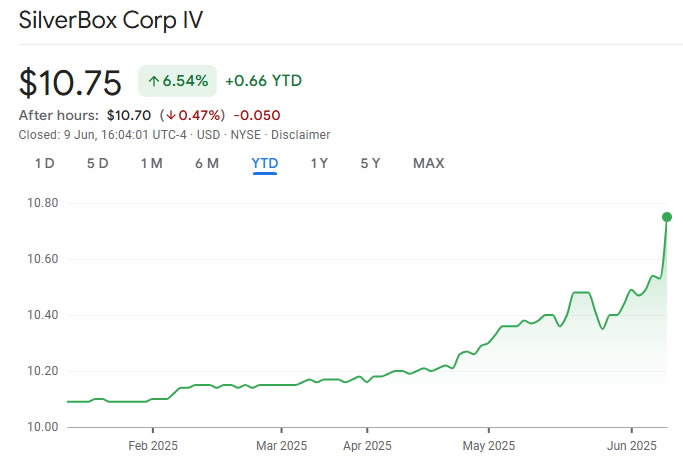Switch chart to the 6M range

point(206,163)
